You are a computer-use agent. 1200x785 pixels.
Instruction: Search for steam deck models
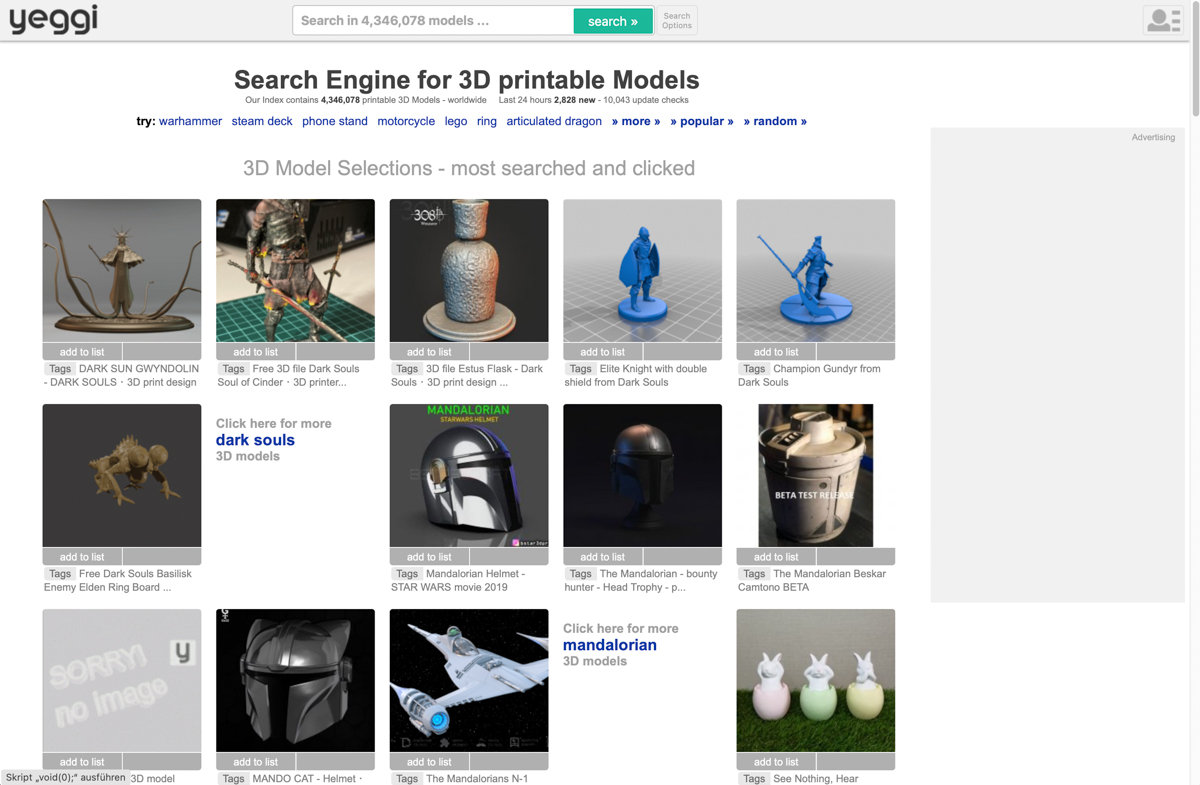[x=262, y=121]
